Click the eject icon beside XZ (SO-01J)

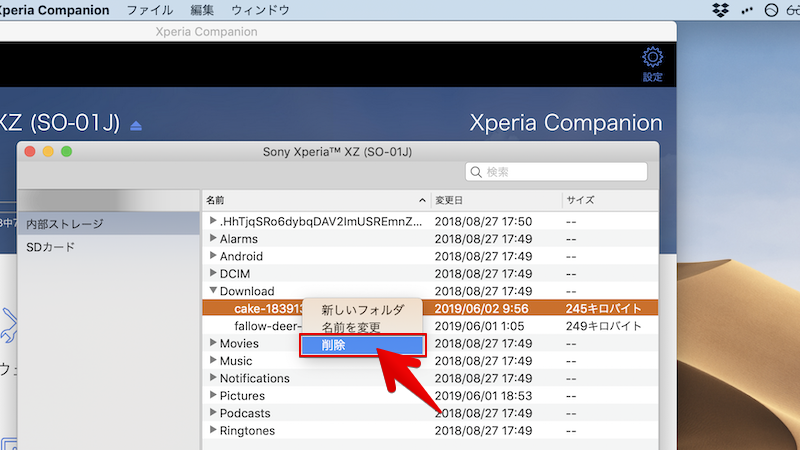click(136, 125)
